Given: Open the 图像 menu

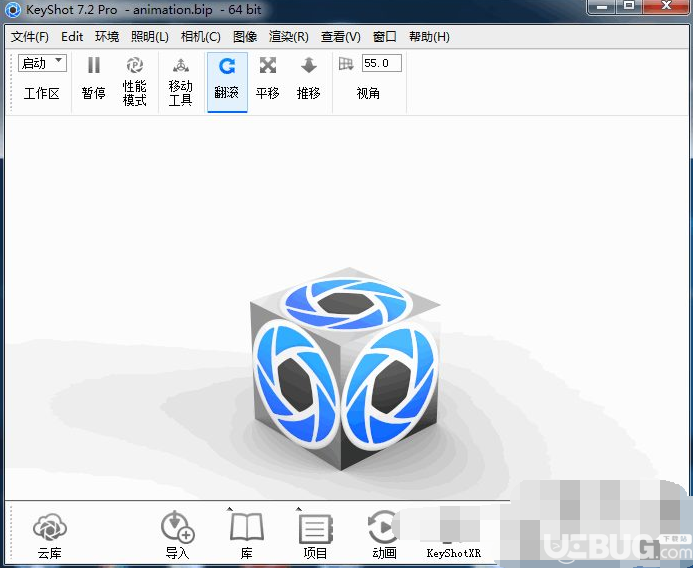Looking at the screenshot, I should coord(245,37).
